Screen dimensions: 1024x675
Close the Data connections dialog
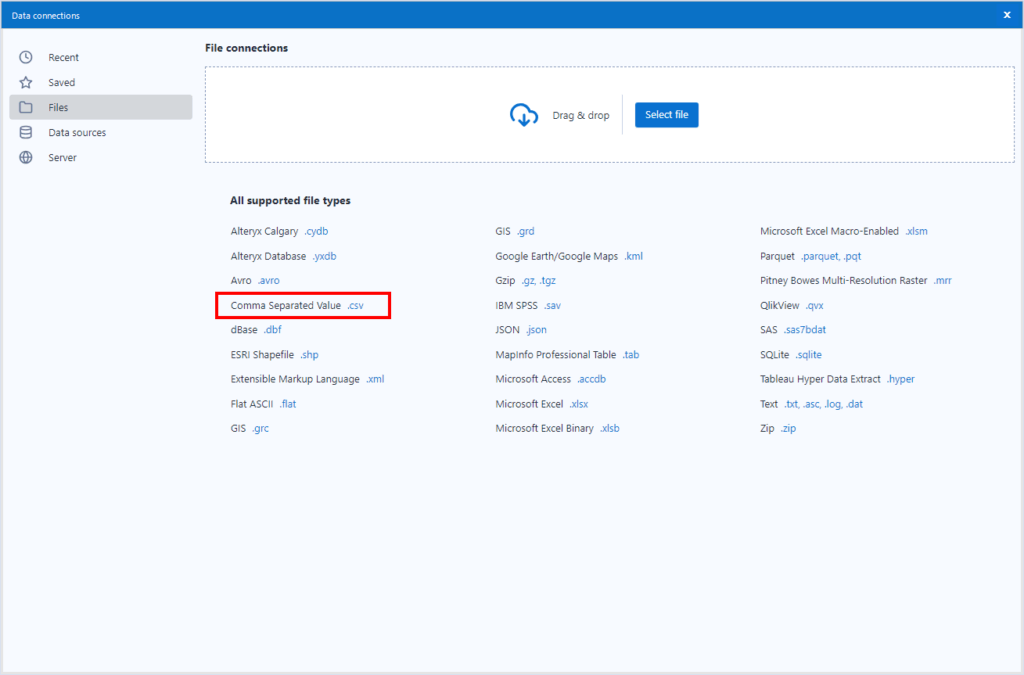pos(1006,15)
